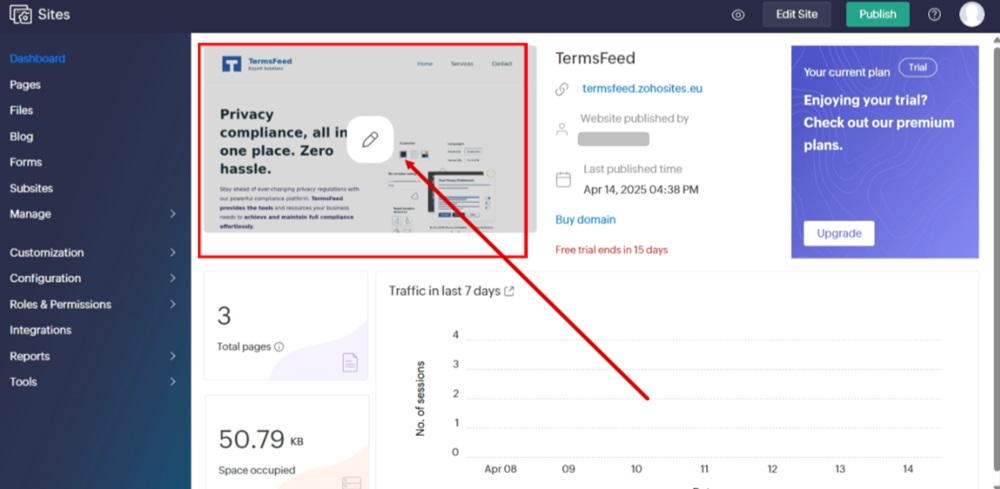The width and height of the screenshot is (1000, 489).
Task: Open traffic report external link icon
Action: coord(509,291)
